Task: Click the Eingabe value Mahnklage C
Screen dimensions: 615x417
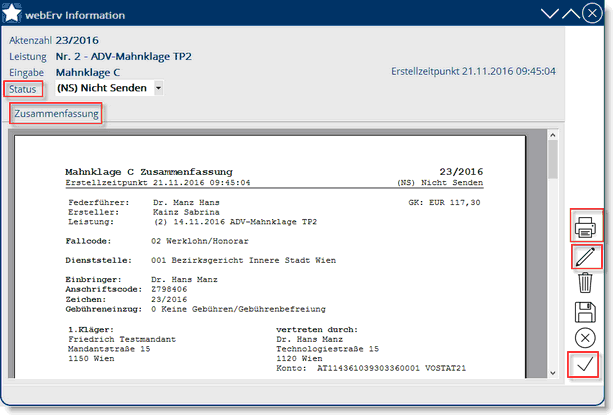Action: 88,72
